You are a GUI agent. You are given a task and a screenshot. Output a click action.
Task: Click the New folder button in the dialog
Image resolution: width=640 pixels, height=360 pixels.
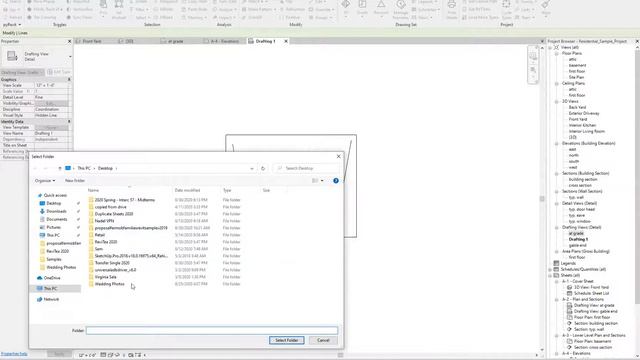point(75,180)
